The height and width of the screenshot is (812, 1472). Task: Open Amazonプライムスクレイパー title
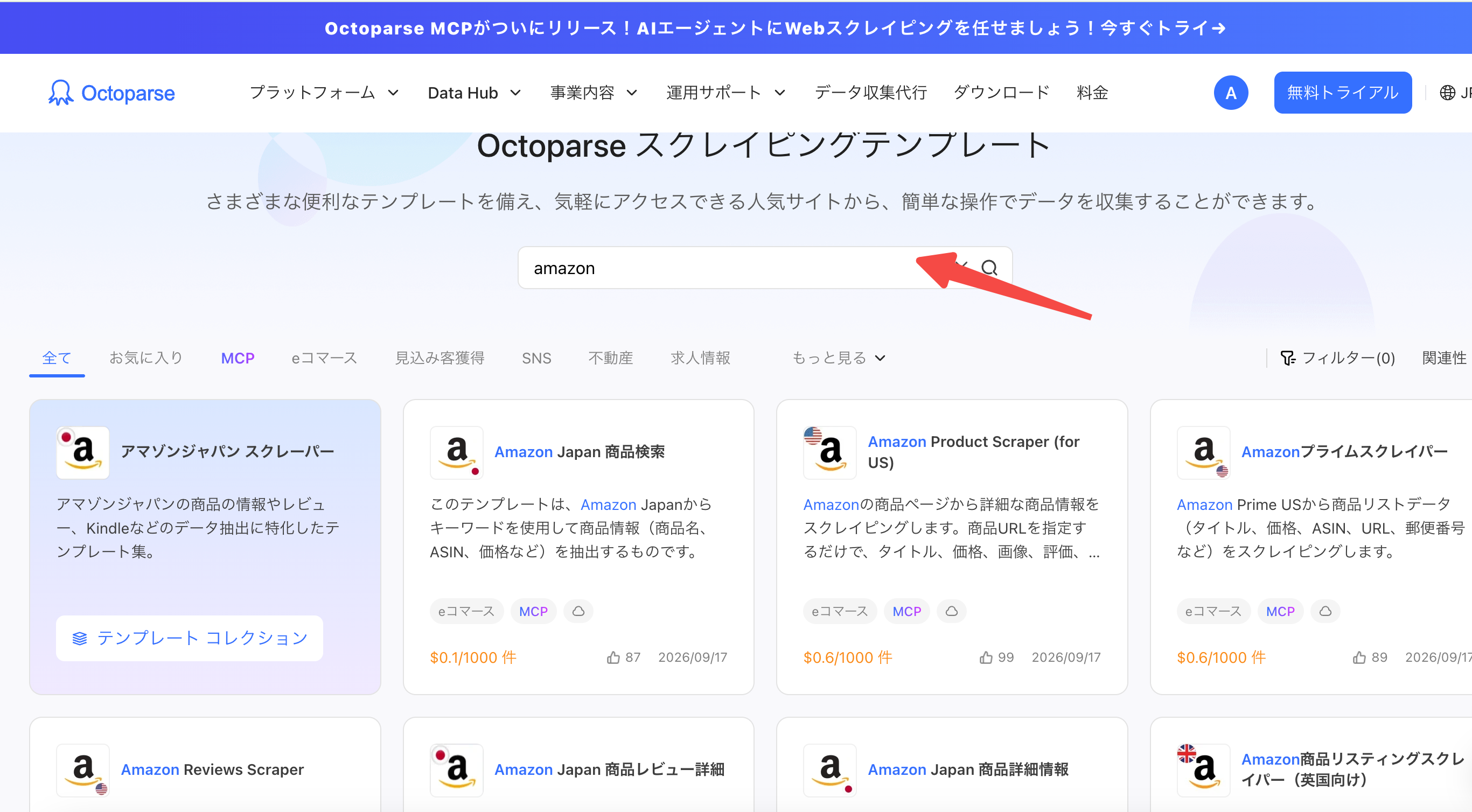[x=1344, y=452]
